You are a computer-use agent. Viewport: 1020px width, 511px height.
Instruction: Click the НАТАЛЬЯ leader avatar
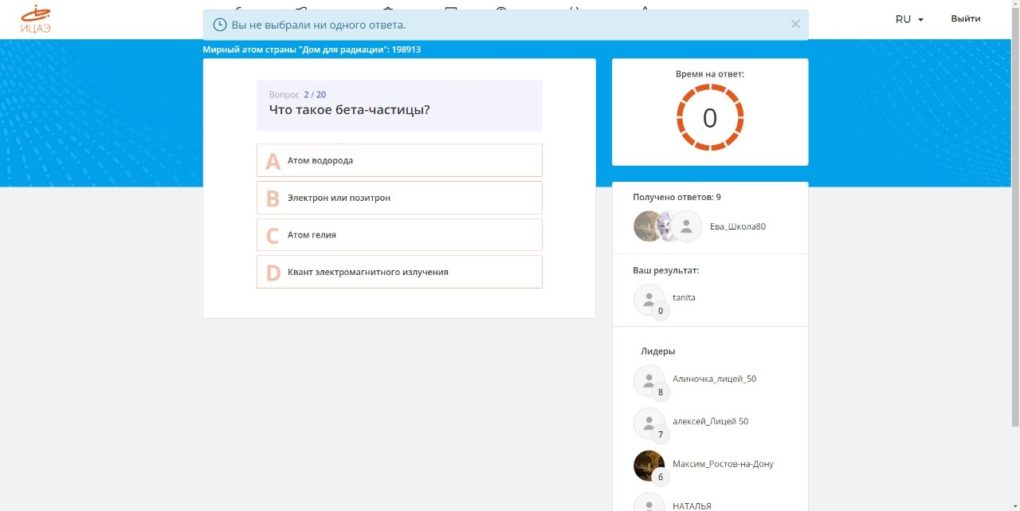click(649, 503)
